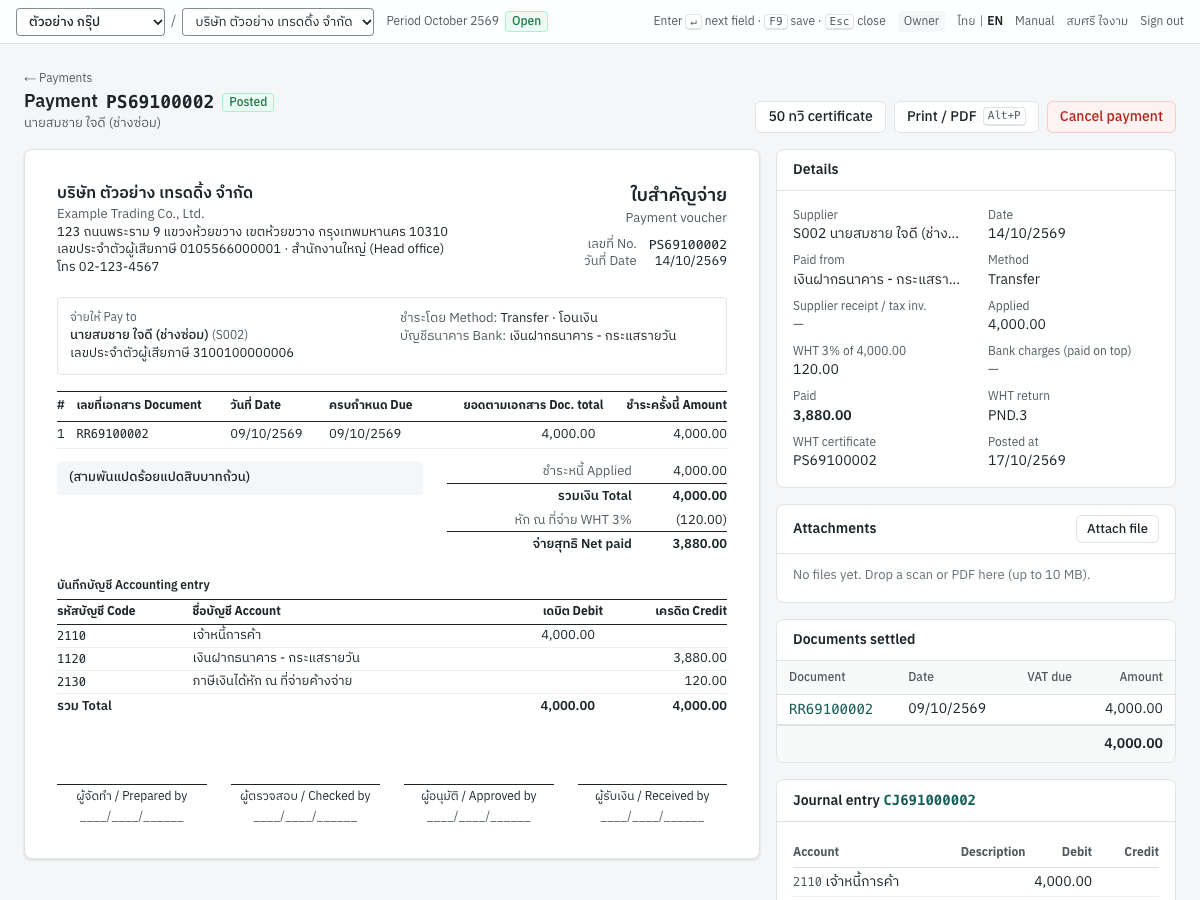The image size is (1200, 900).
Task: Click Cancel payment button
Action: (1111, 116)
